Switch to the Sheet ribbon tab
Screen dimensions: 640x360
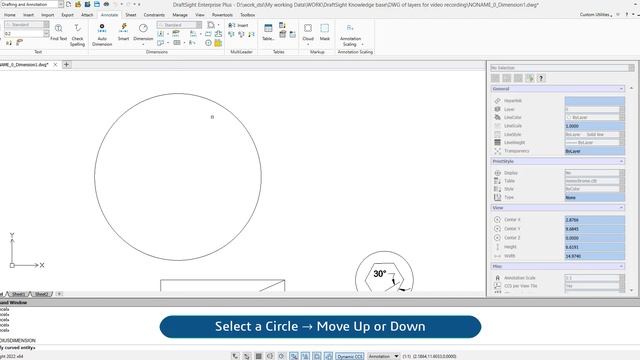click(131, 15)
